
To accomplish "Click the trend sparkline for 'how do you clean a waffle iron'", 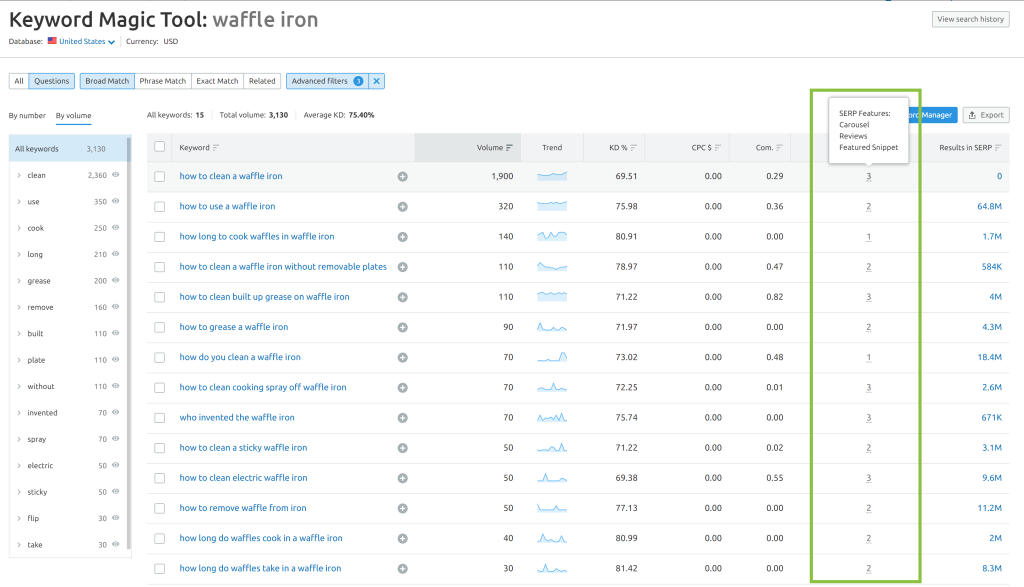I will click(552, 357).
